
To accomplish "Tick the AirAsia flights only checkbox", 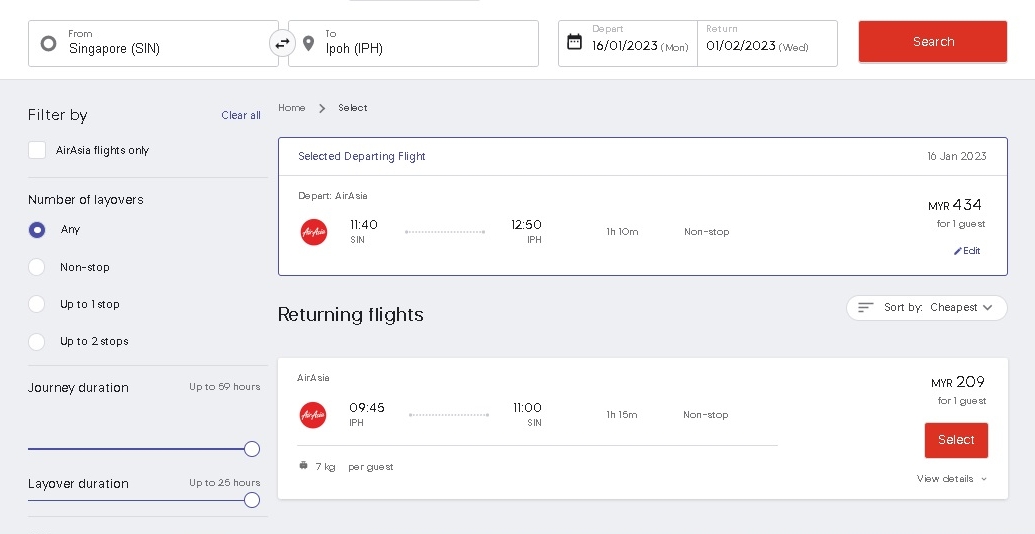I will 37,150.
